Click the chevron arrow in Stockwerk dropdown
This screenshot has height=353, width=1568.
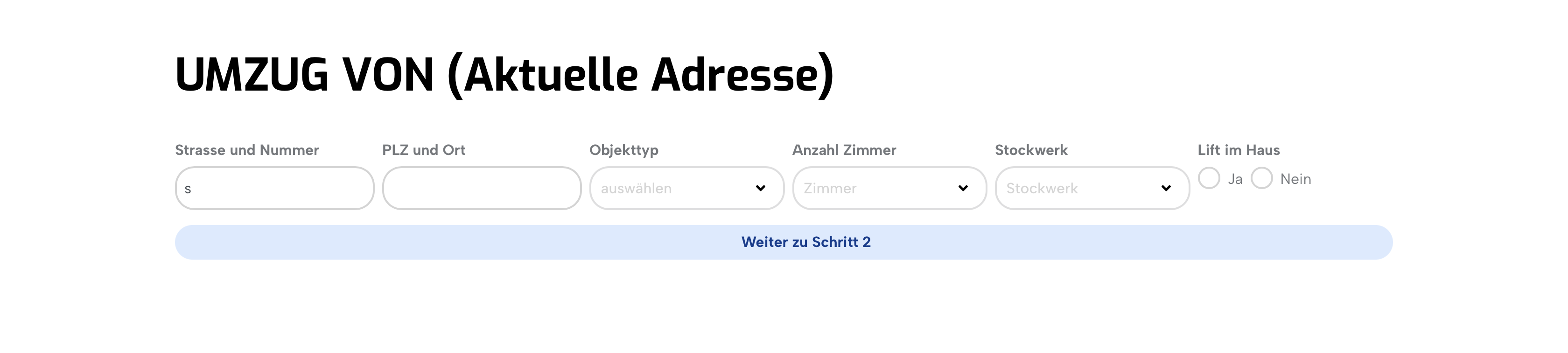click(1166, 188)
